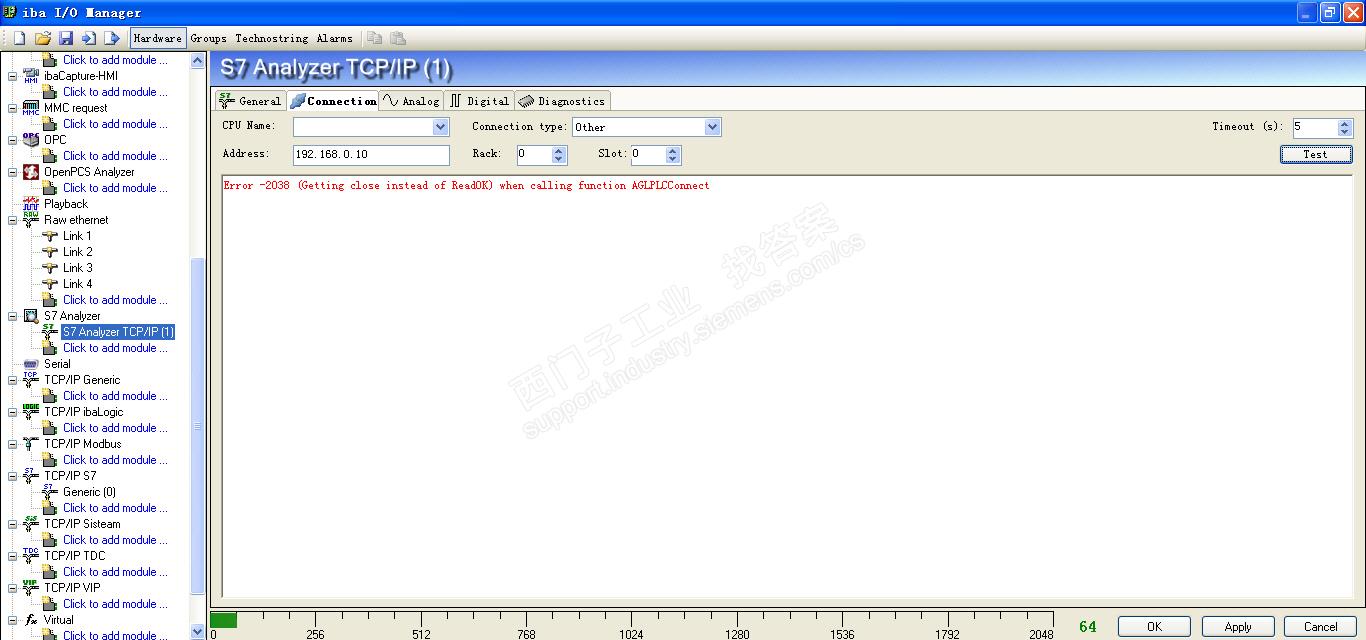Click the Slot stepper arrows

point(673,155)
